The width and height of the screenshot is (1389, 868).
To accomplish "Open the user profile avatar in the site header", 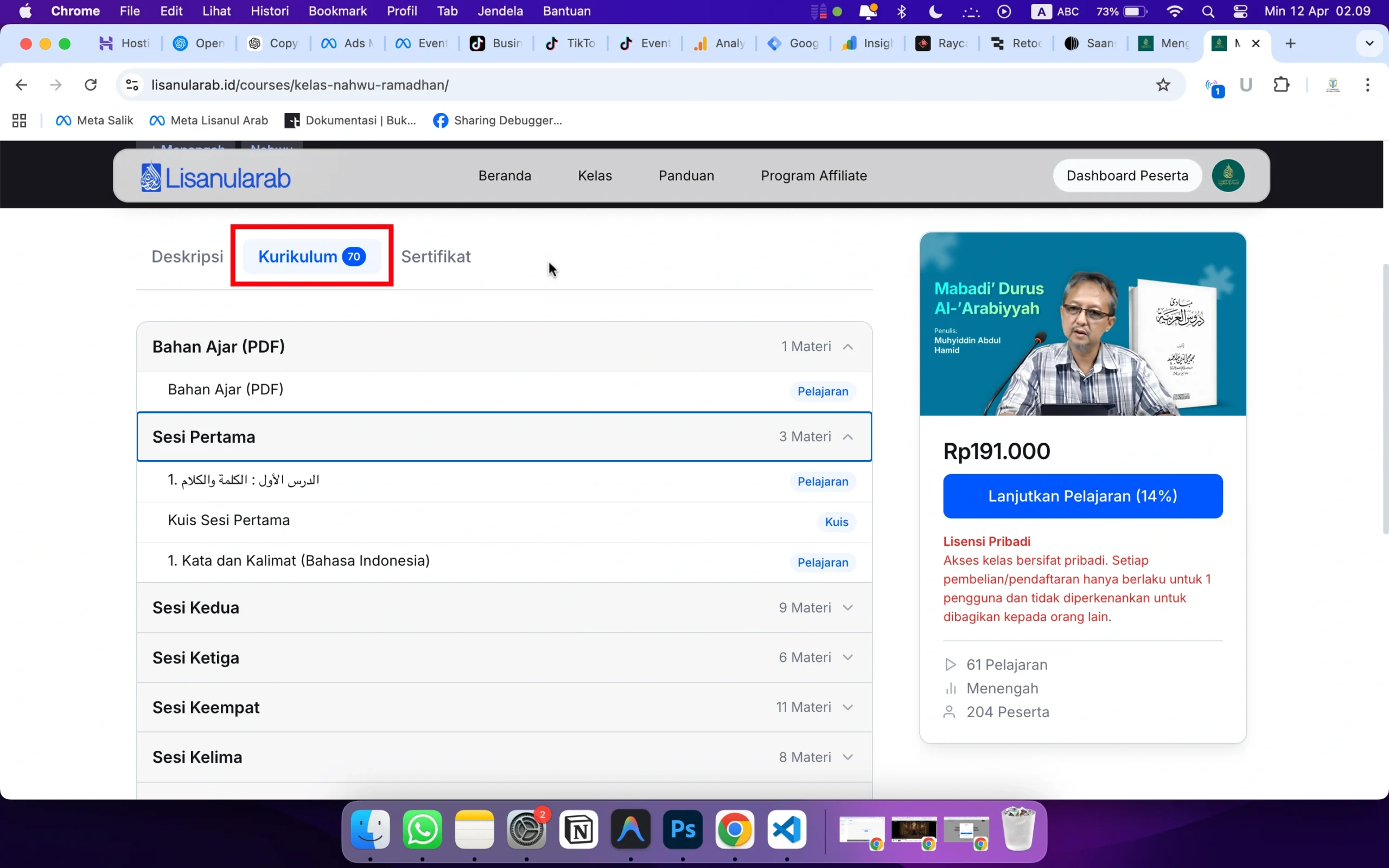I will 1228,176.
